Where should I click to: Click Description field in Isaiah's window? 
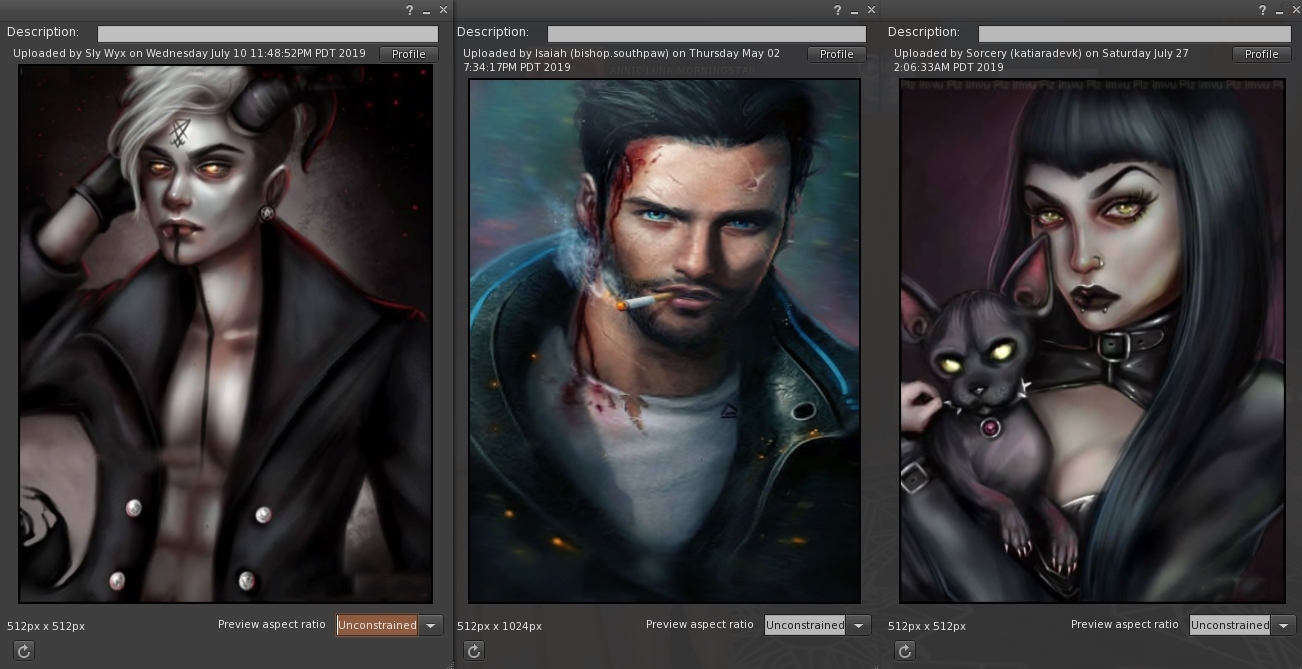coord(707,33)
